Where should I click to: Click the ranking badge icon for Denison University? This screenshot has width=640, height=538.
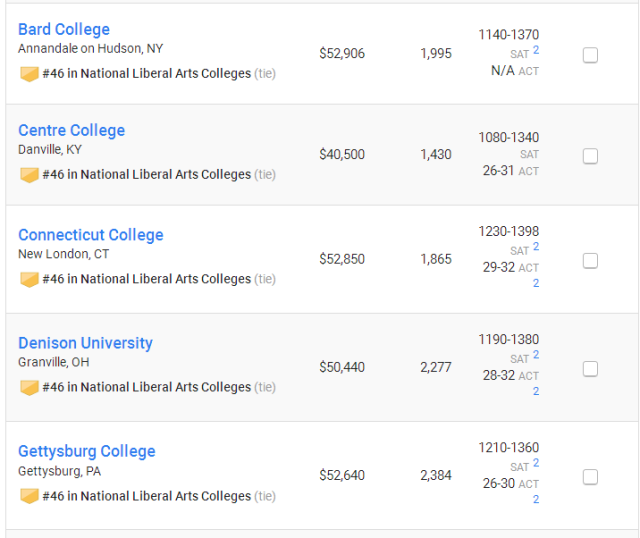(x=29, y=388)
